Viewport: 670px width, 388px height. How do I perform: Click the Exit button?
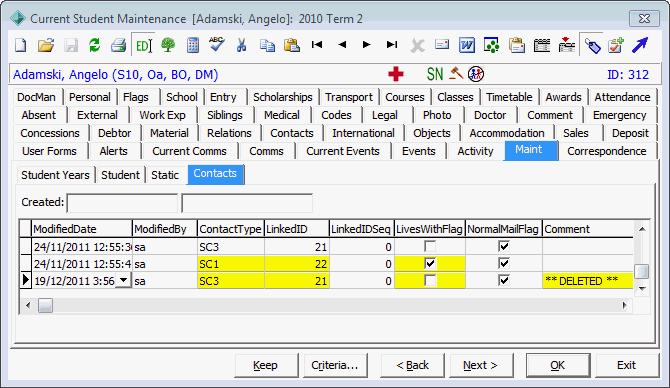tap(626, 365)
